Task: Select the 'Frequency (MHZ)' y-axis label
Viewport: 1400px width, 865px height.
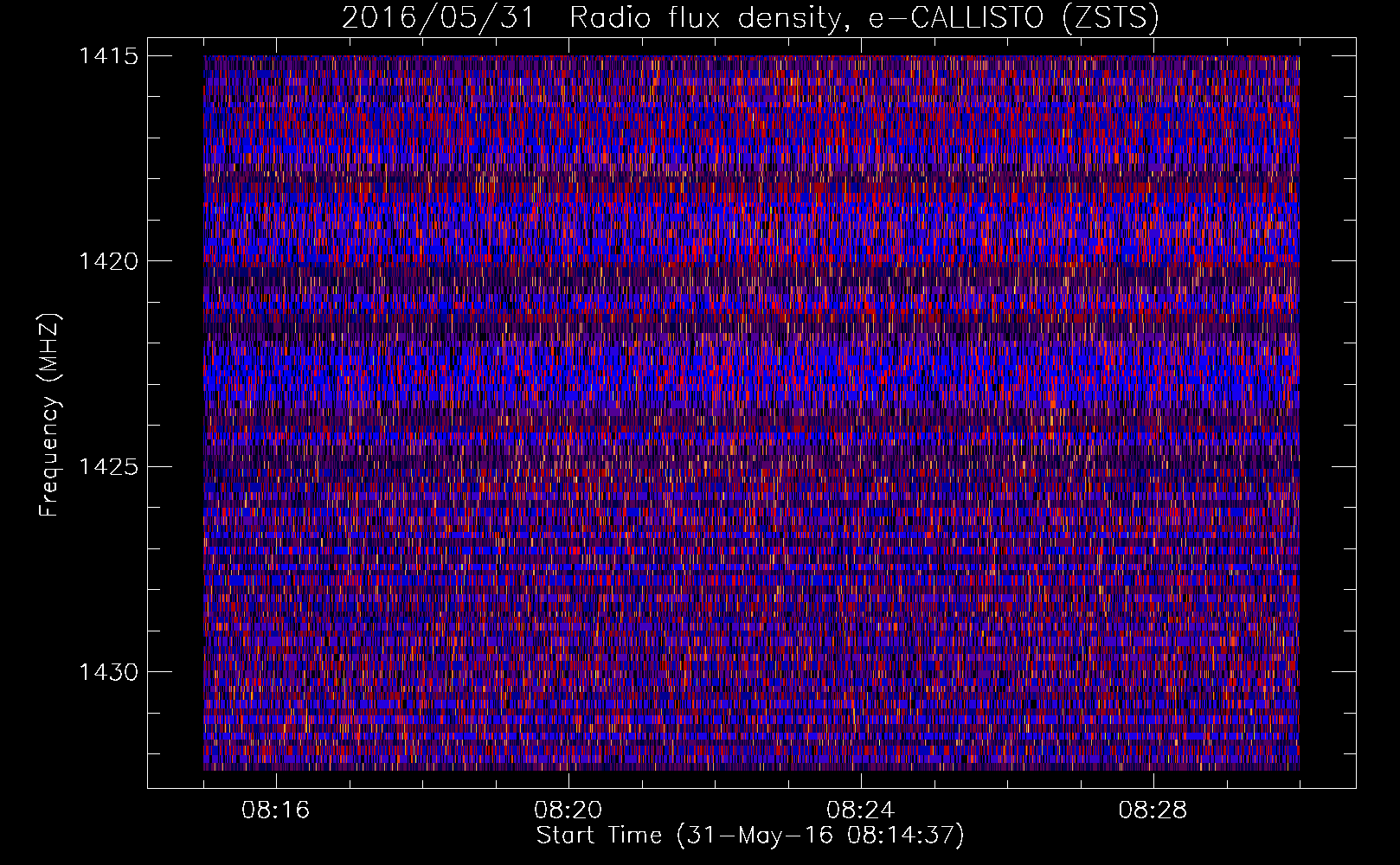Action: click(x=49, y=415)
